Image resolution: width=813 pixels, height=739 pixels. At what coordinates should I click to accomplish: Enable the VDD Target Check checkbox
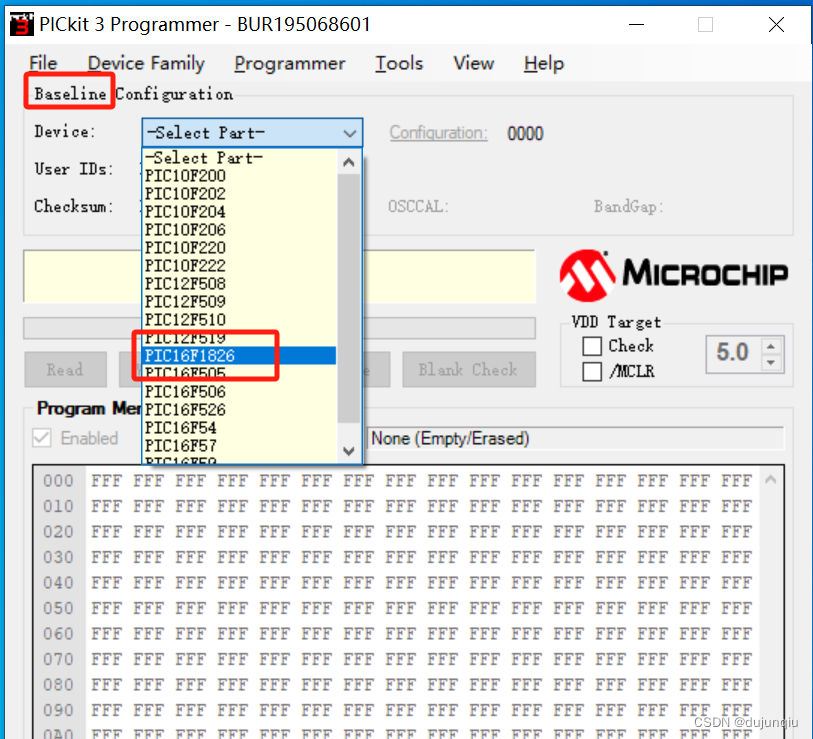tap(592, 346)
